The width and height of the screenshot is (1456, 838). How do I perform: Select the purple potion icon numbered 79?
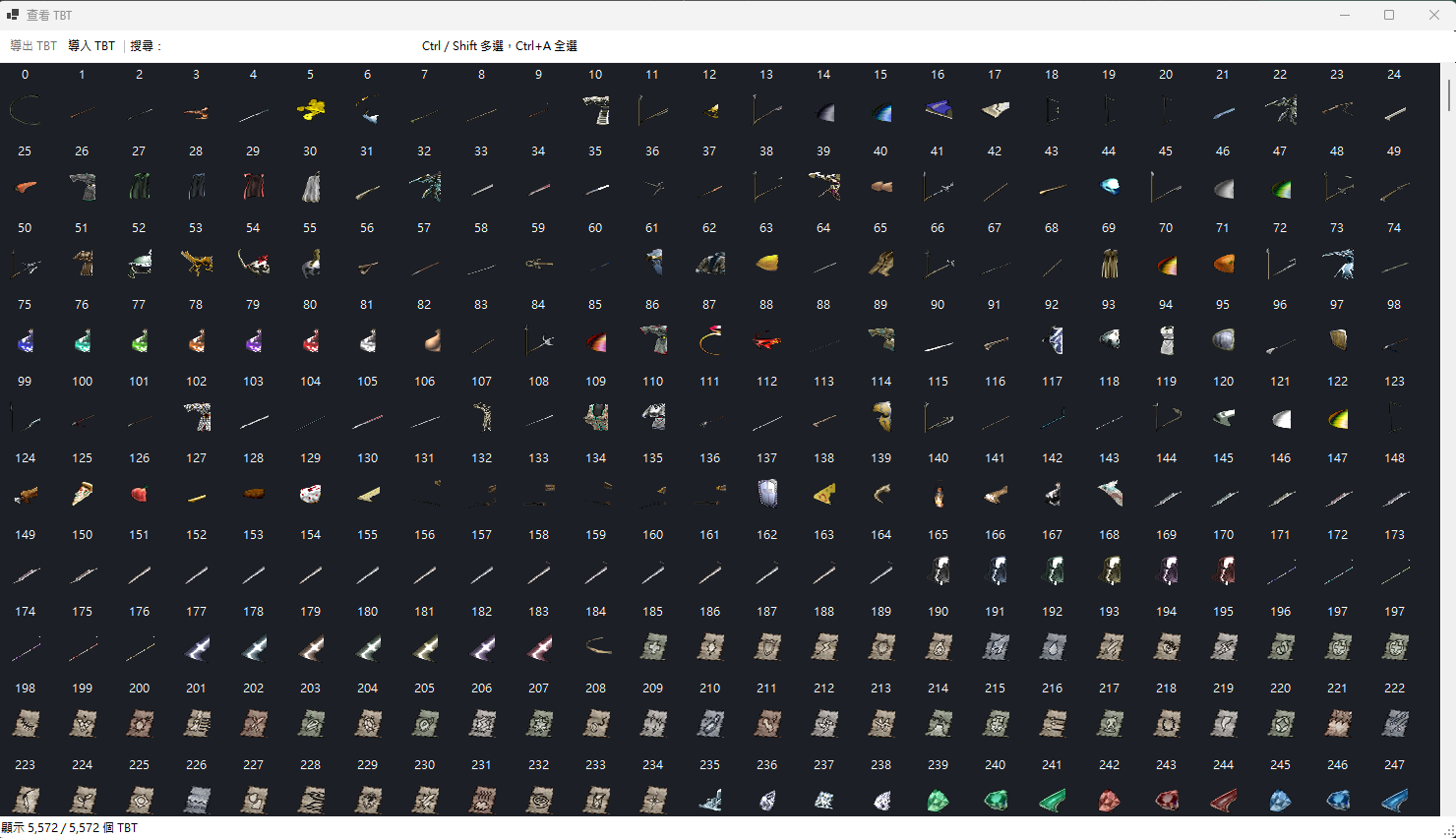click(254, 340)
